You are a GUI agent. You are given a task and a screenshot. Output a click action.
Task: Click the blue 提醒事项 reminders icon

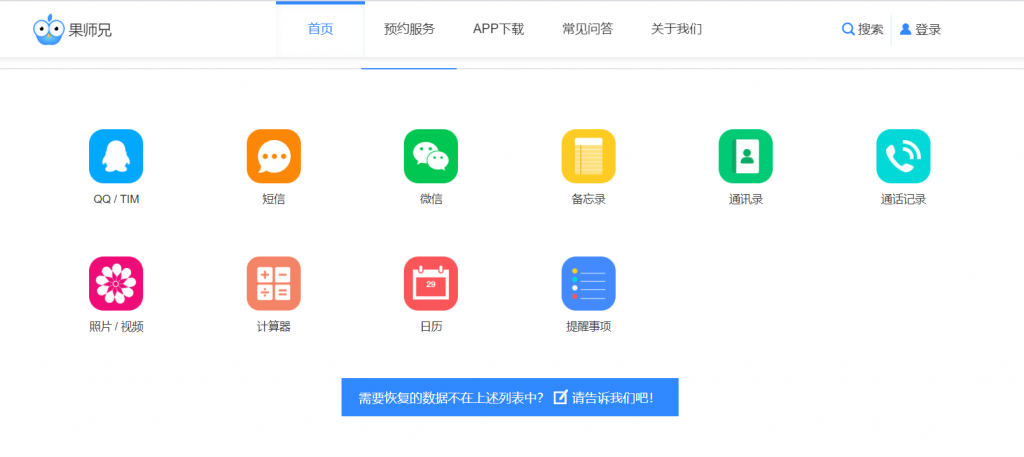coord(588,283)
